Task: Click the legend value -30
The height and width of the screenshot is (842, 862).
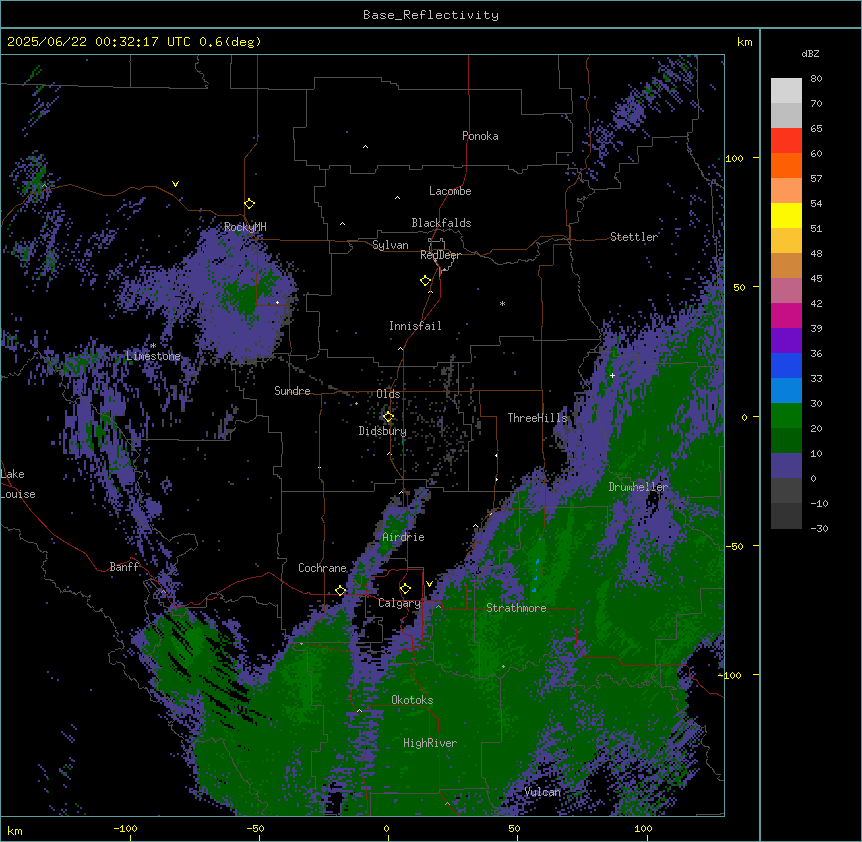Action: 819,528
